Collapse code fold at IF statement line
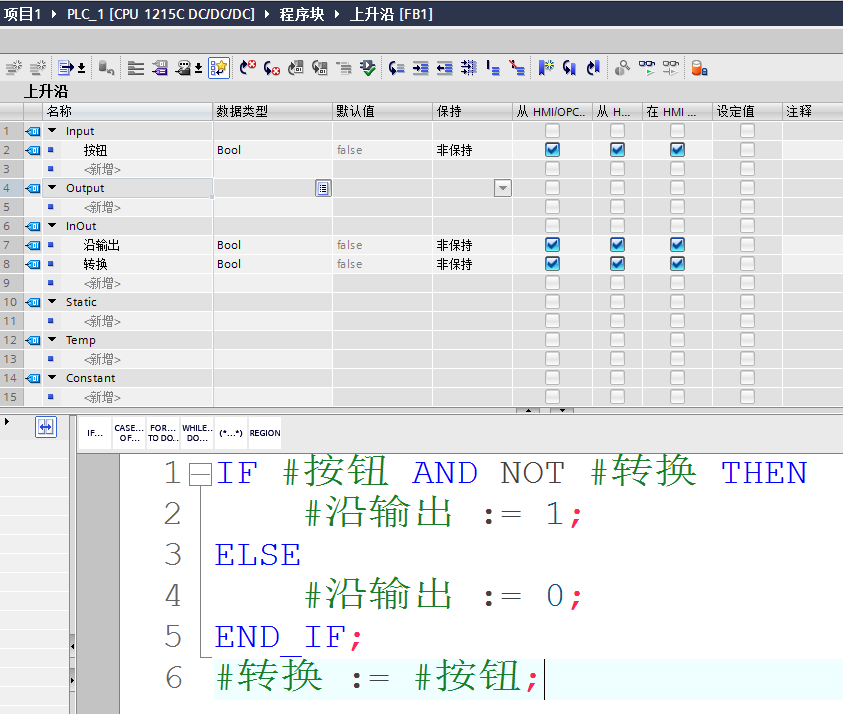The image size is (843, 714). coord(200,474)
